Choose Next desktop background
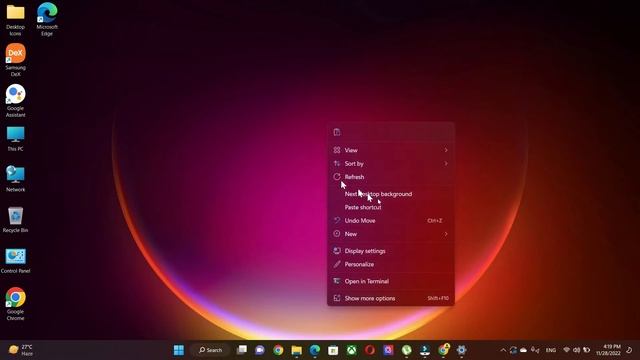This screenshot has height=360, width=640. tap(391, 194)
